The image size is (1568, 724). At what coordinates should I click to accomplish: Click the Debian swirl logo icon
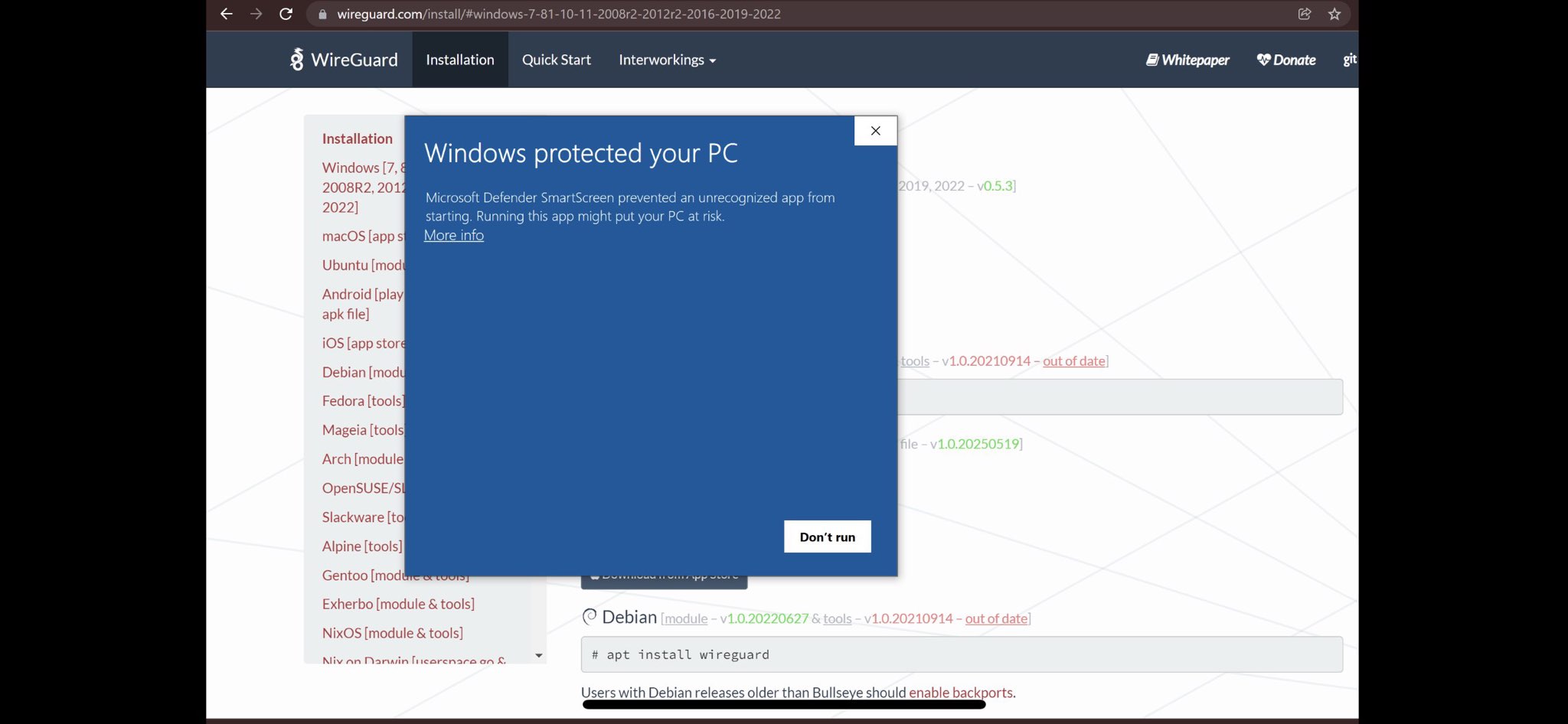[589, 616]
